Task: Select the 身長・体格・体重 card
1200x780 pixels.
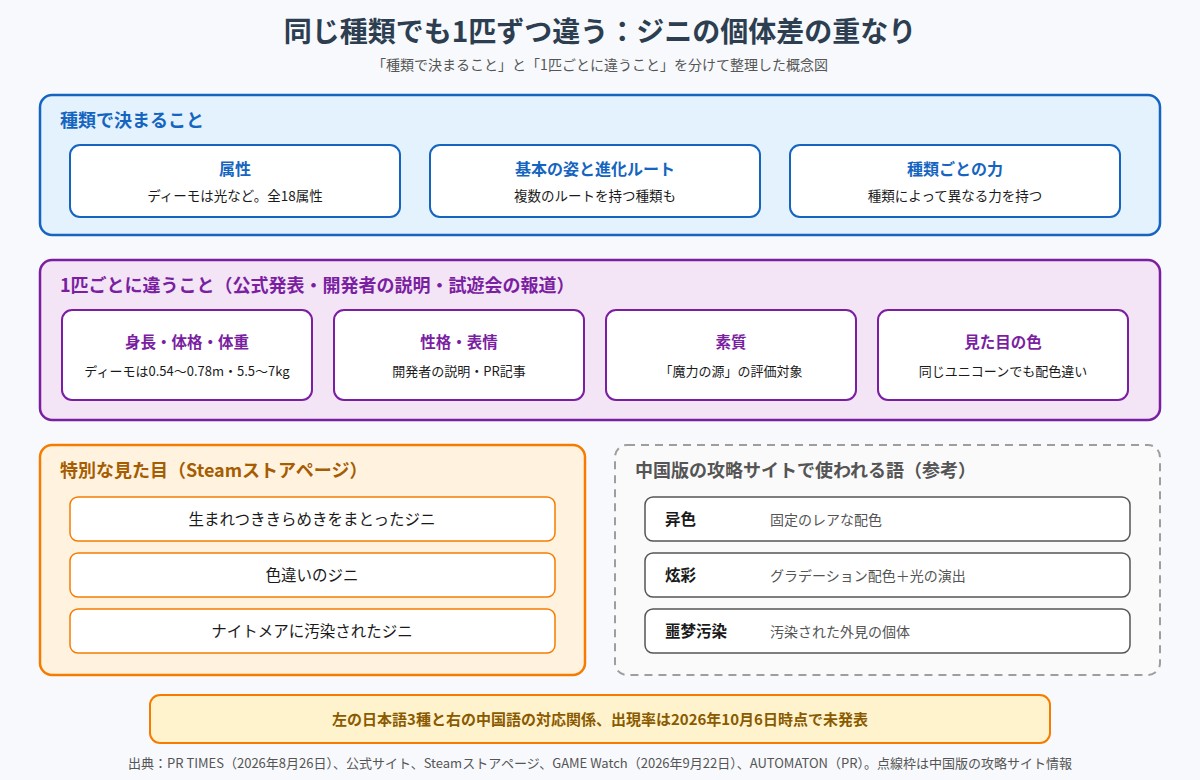Action: pyautogui.click(x=187, y=355)
